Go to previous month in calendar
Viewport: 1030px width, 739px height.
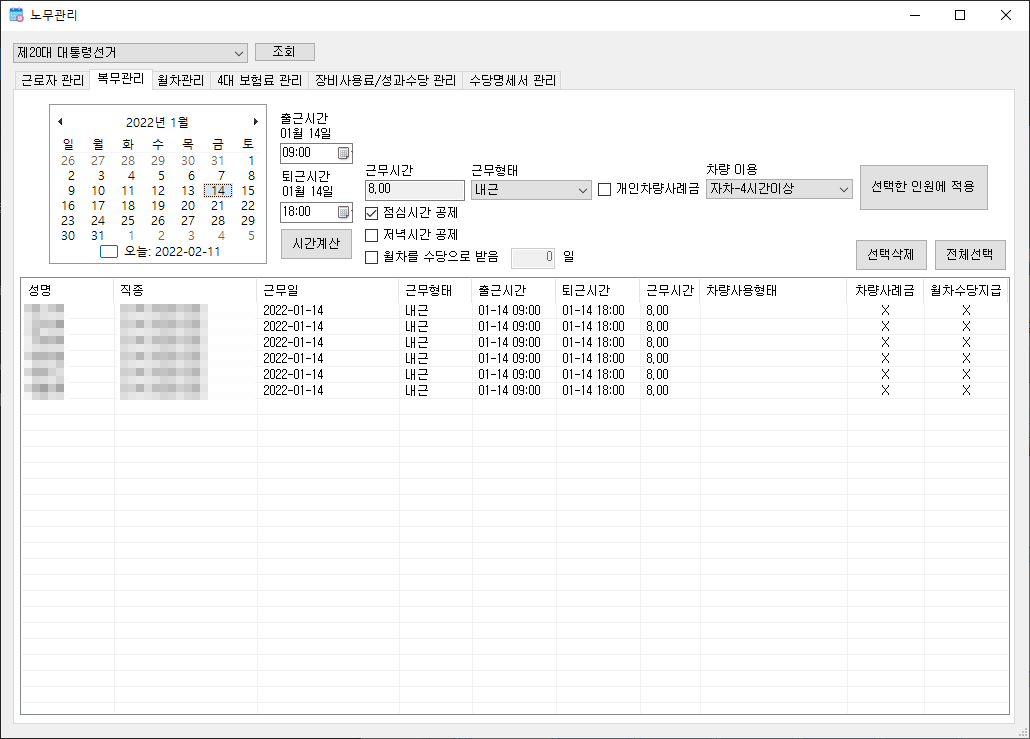pyautogui.click(x=60, y=122)
